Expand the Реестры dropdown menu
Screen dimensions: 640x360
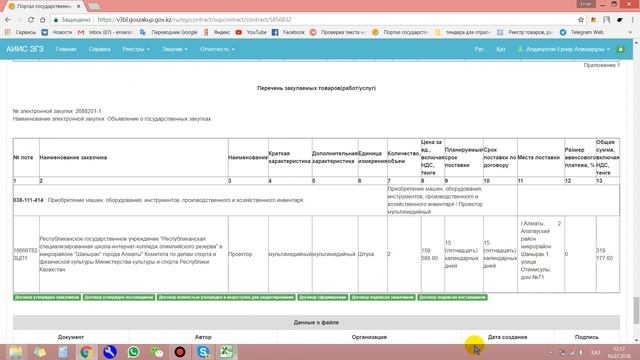[x=136, y=49]
